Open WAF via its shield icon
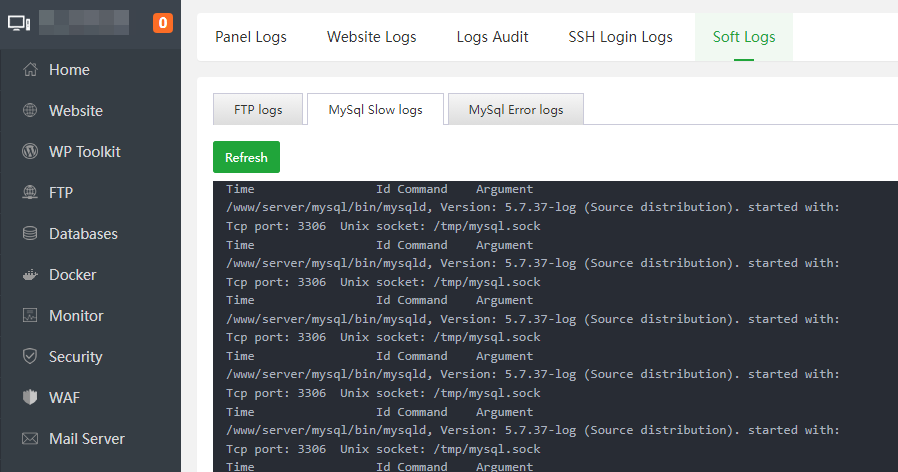898x472 pixels. coord(30,398)
